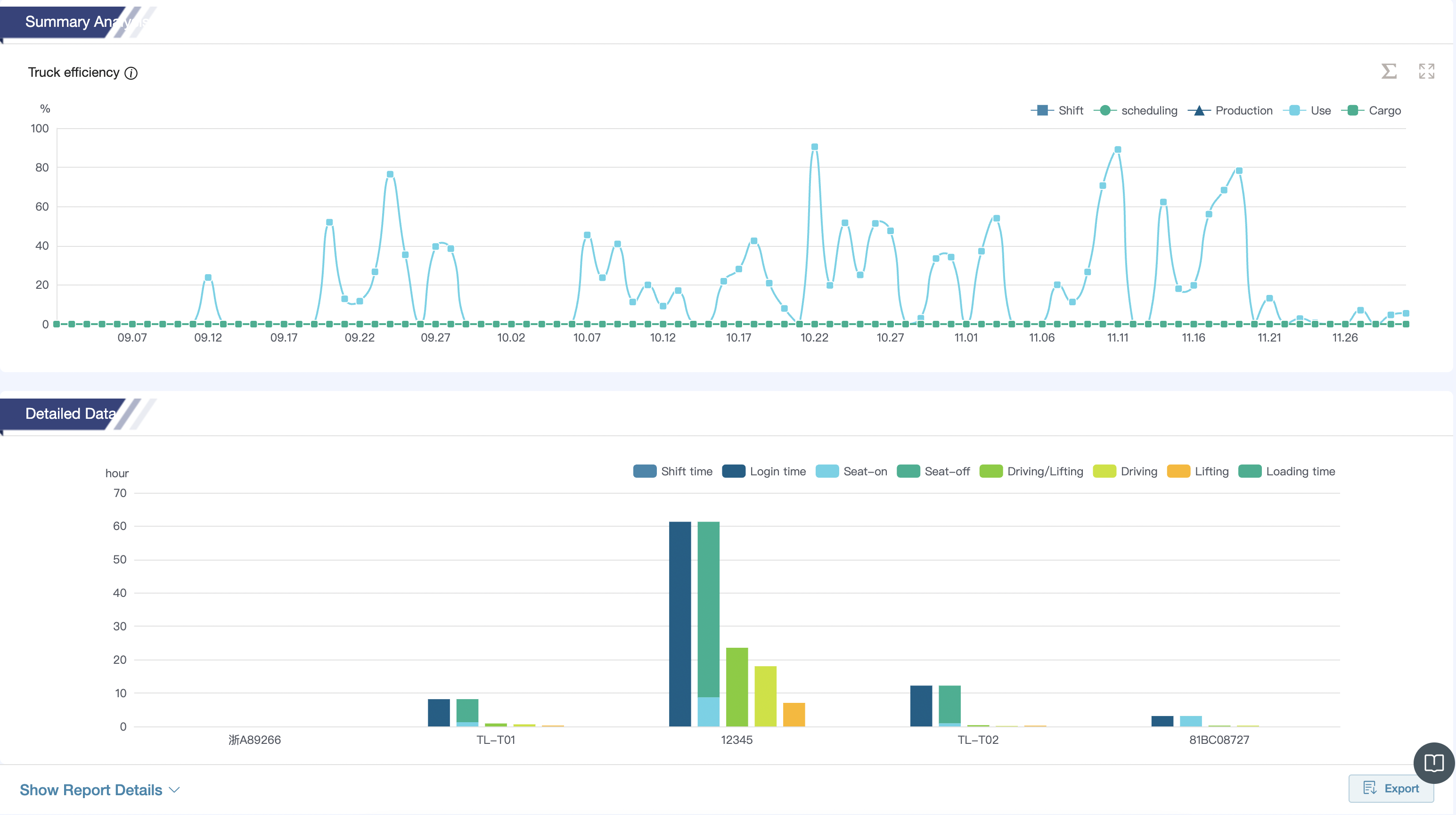Click the 10.22 peak data point

tap(815, 147)
